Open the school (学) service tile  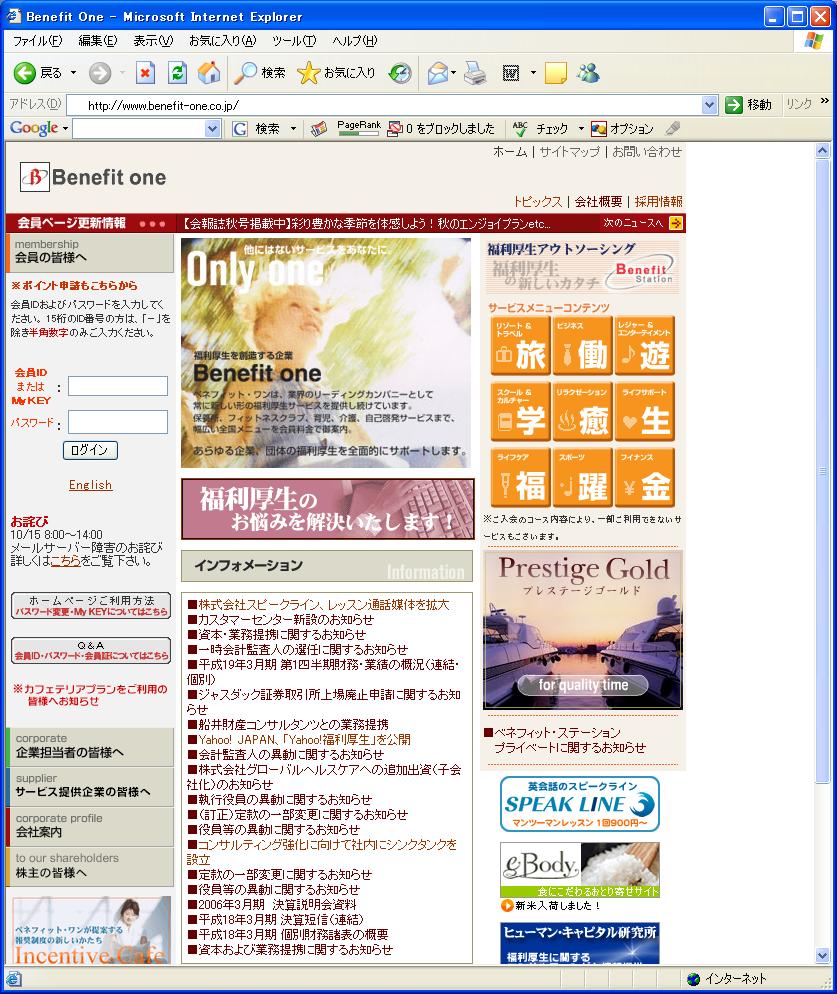point(519,411)
